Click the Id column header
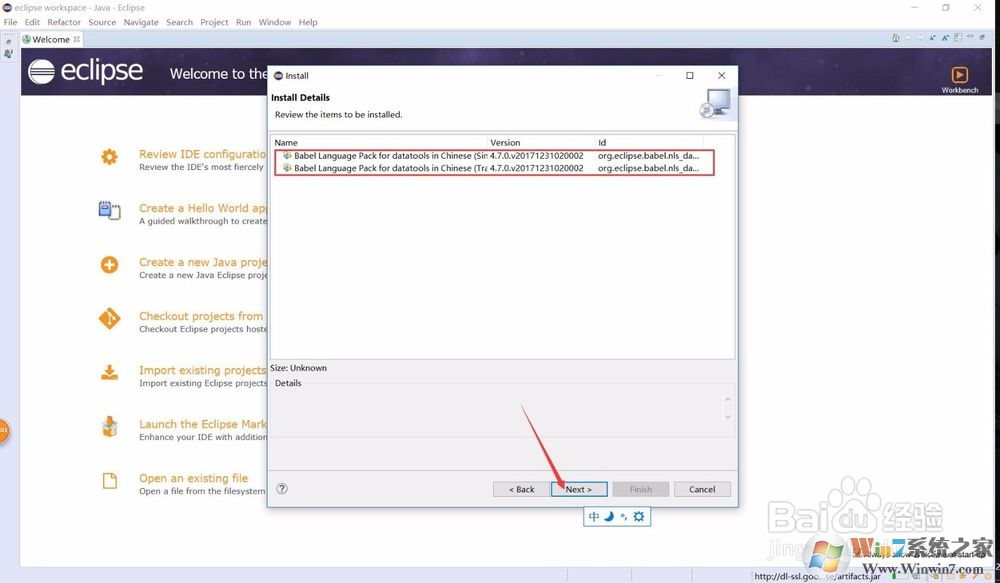Viewport: 1000px width, 583px height. pyautogui.click(x=649, y=142)
